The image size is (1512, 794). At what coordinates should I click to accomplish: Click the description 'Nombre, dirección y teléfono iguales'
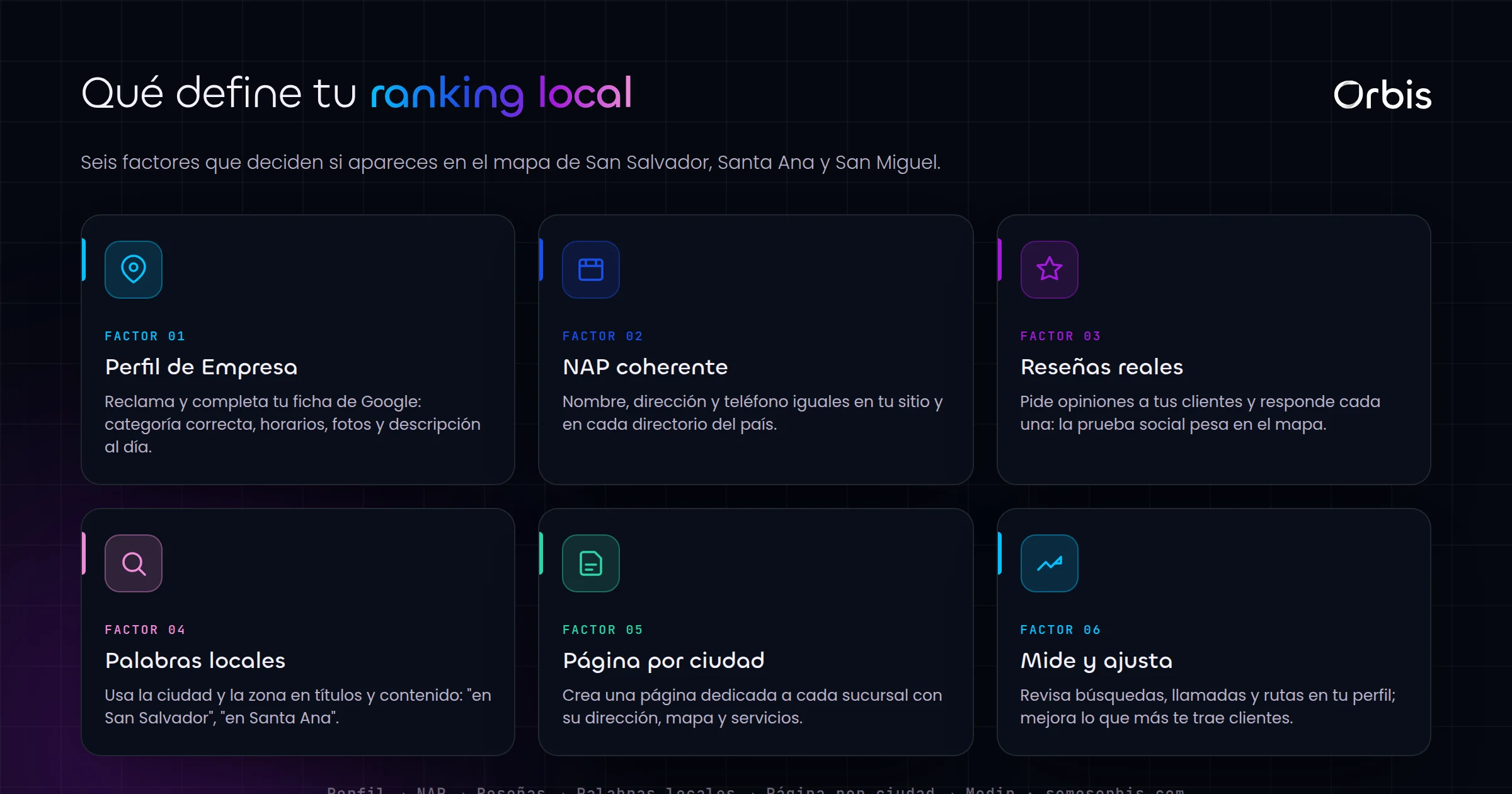pos(752,413)
